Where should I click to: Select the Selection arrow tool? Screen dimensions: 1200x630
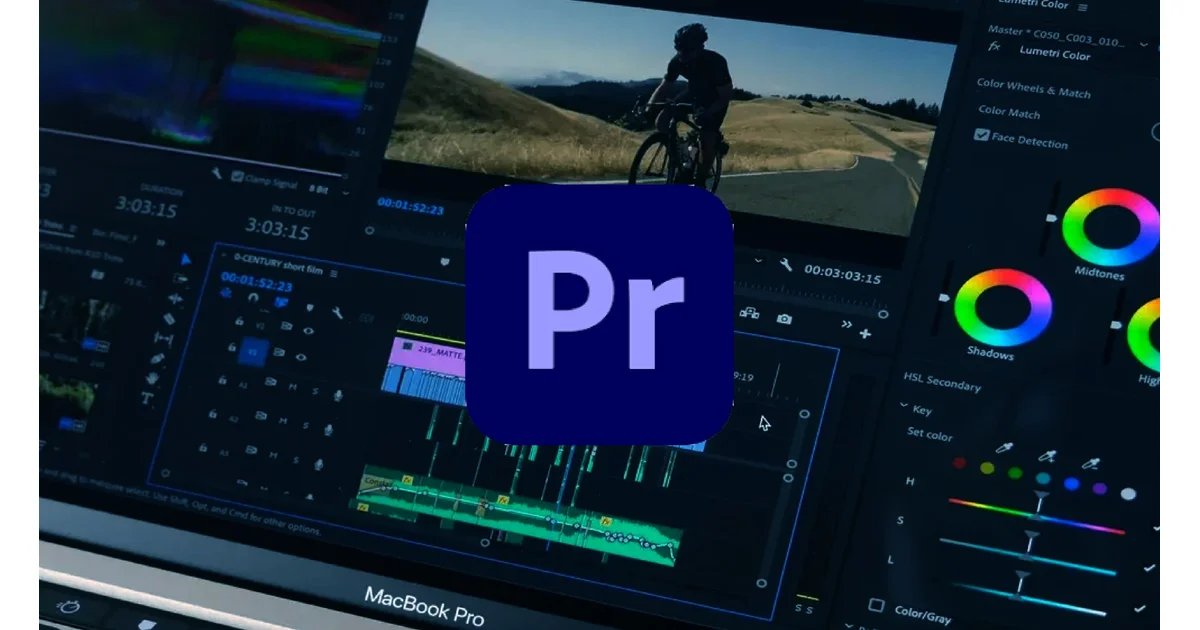(x=186, y=259)
